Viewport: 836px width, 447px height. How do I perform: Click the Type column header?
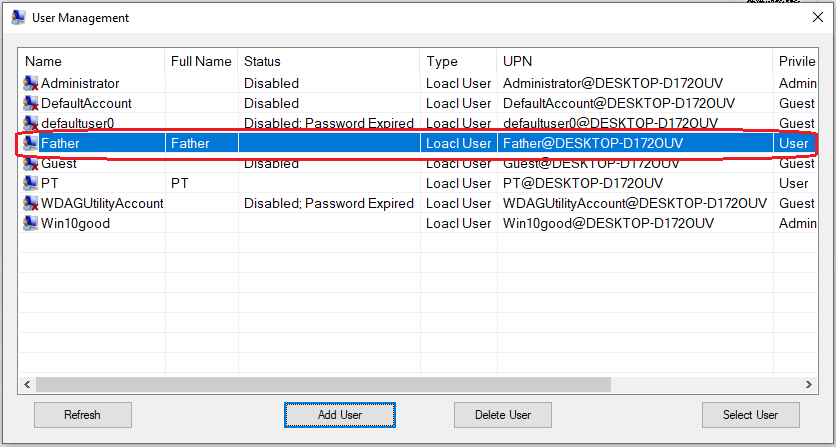[x=458, y=61]
